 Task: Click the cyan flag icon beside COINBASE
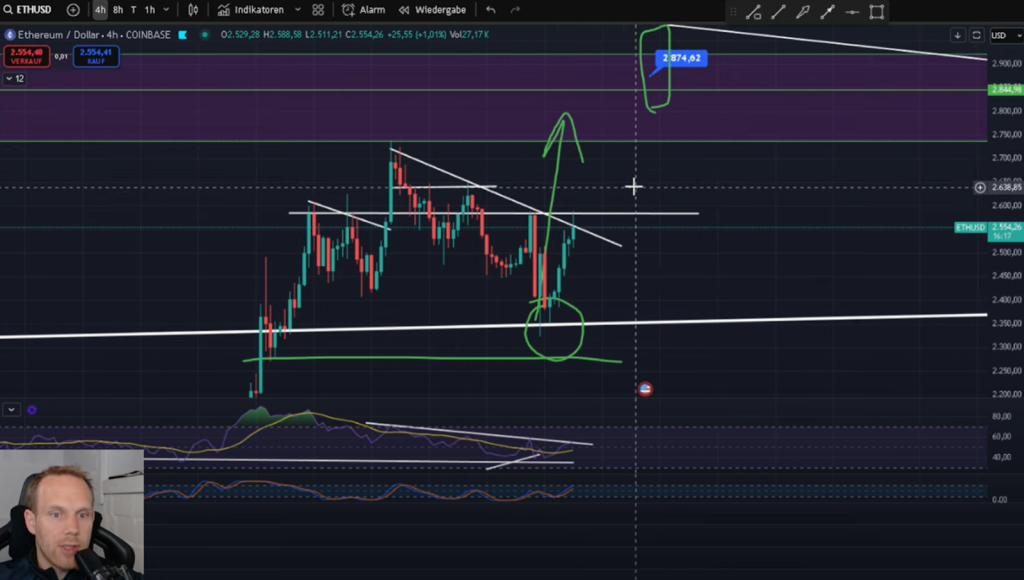point(183,35)
